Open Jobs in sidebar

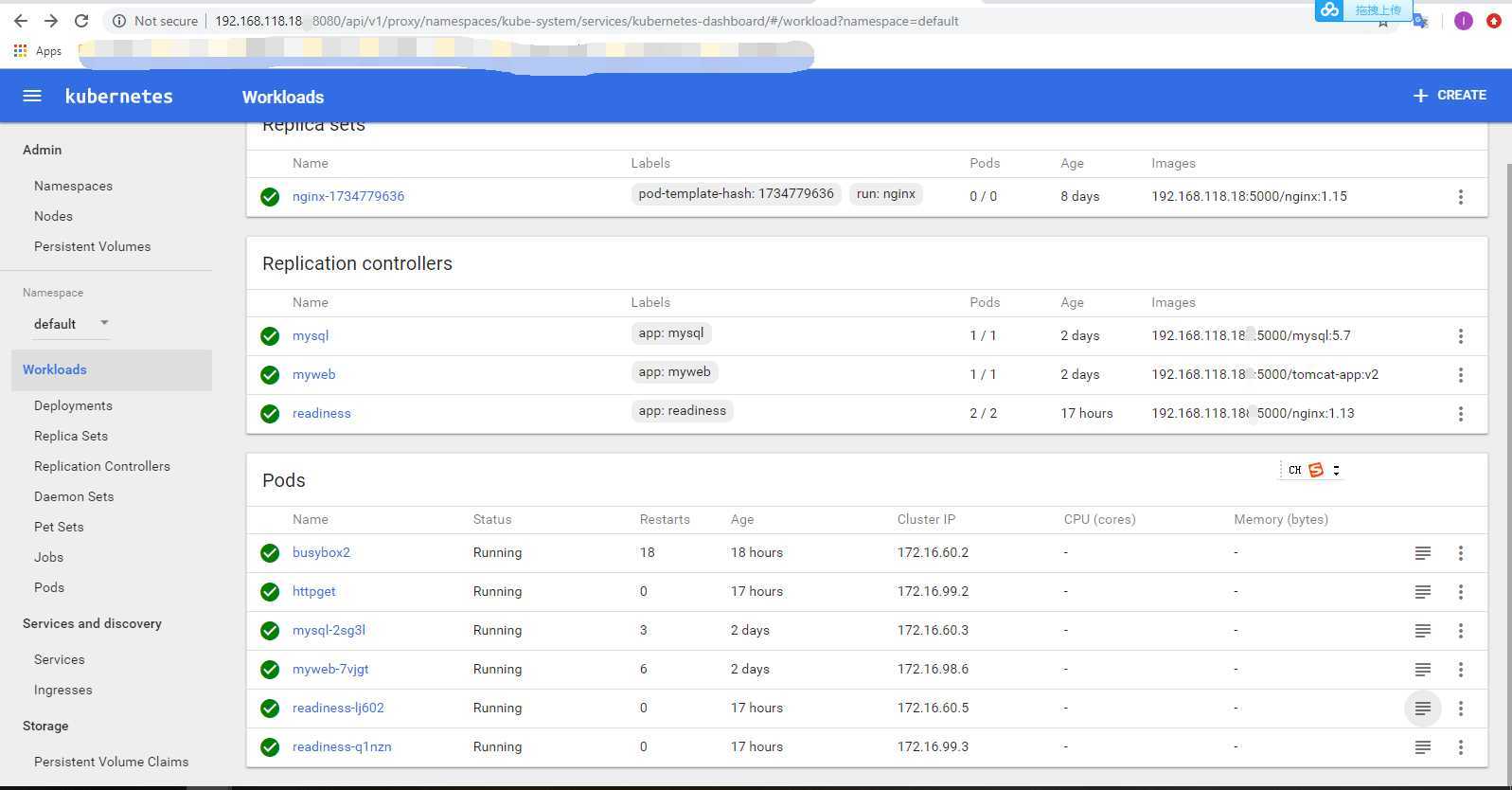click(x=48, y=557)
